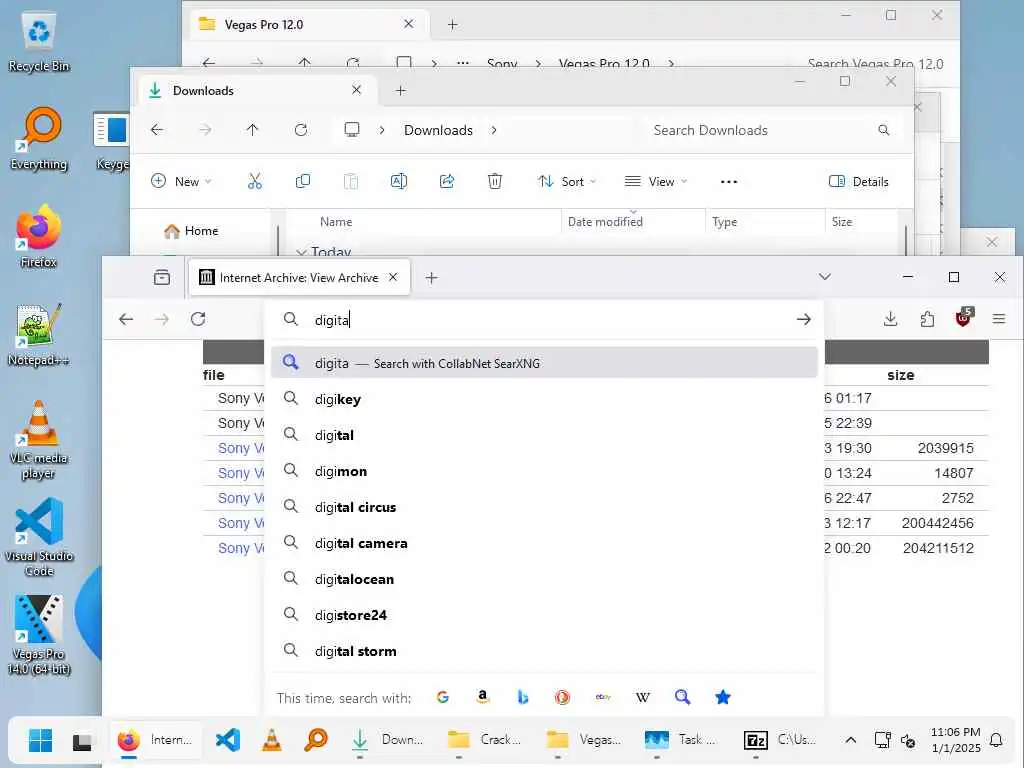Collapse the Today group in the Downloads list
The height and width of the screenshot is (768, 1024).
(x=301, y=251)
